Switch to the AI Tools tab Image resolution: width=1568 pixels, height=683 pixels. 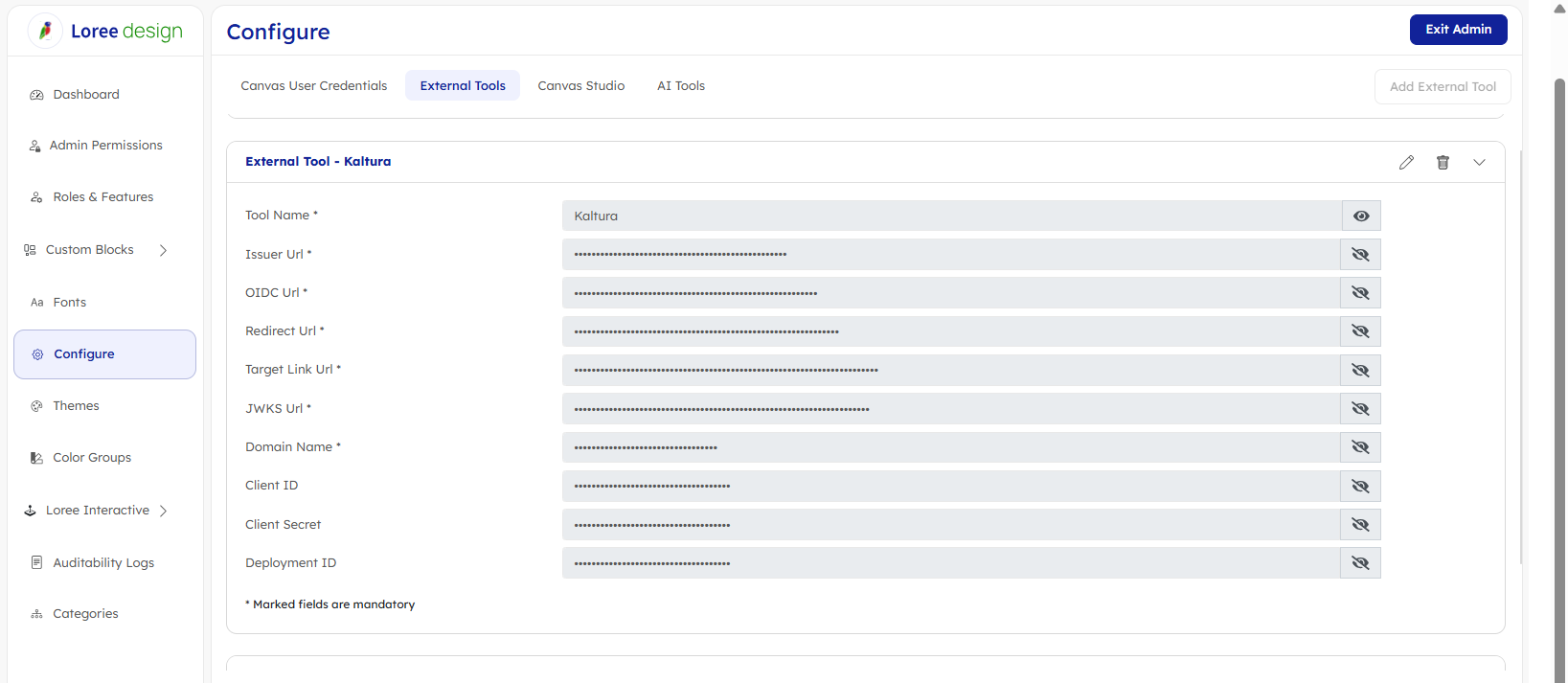680,86
